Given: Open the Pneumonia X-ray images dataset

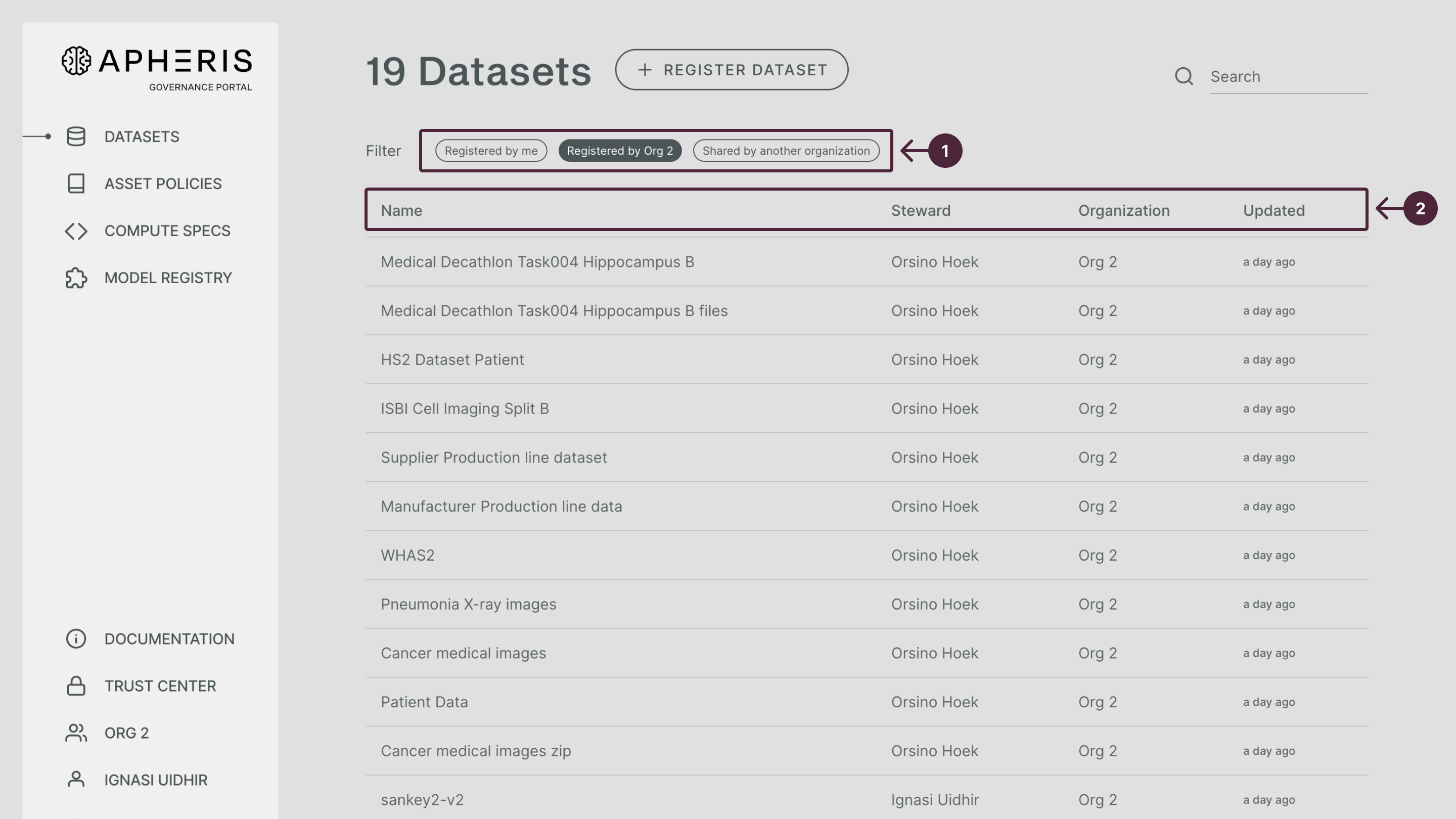Looking at the screenshot, I should tap(468, 604).
